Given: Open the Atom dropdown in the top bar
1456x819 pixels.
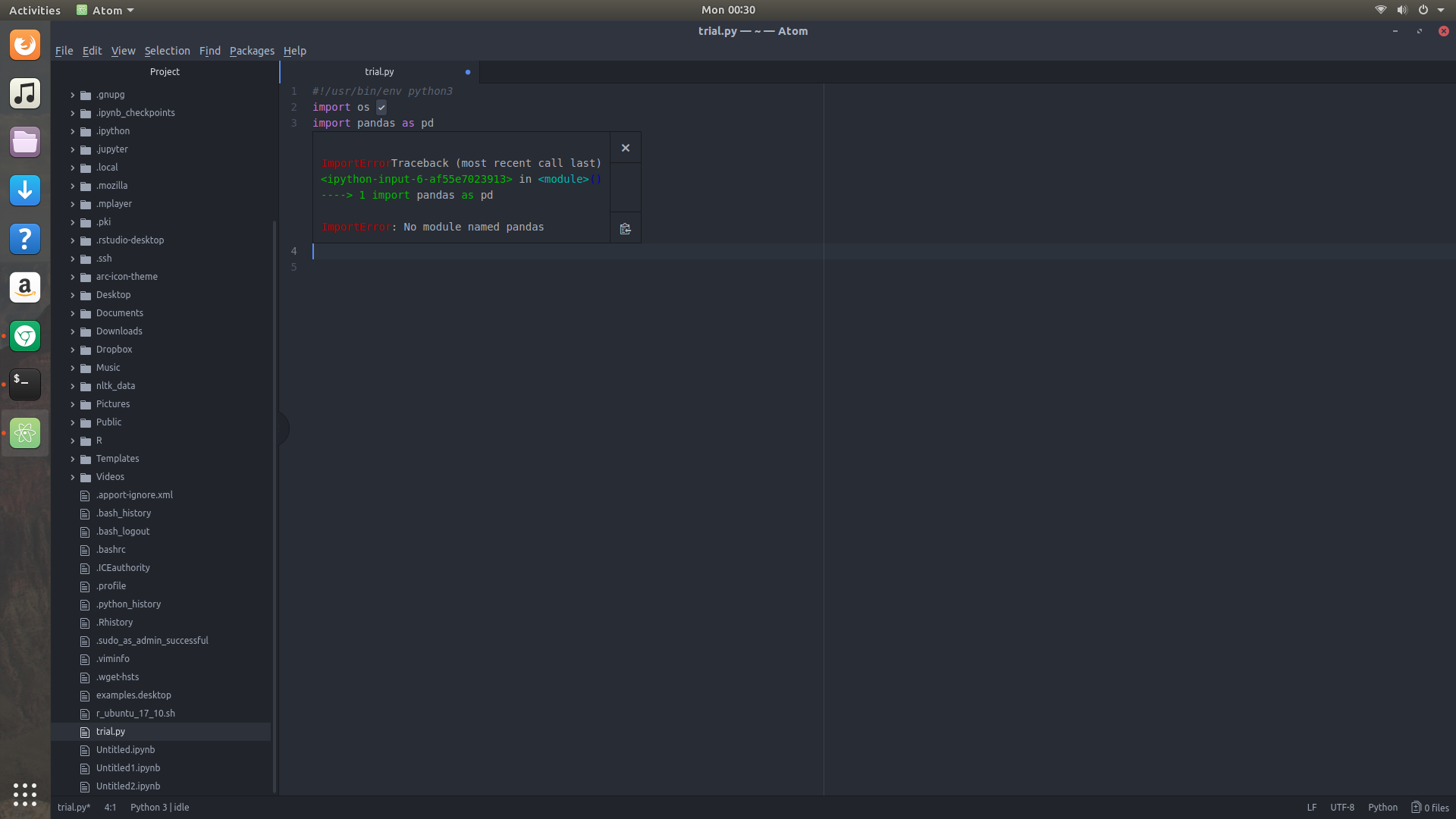Looking at the screenshot, I should (105, 10).
